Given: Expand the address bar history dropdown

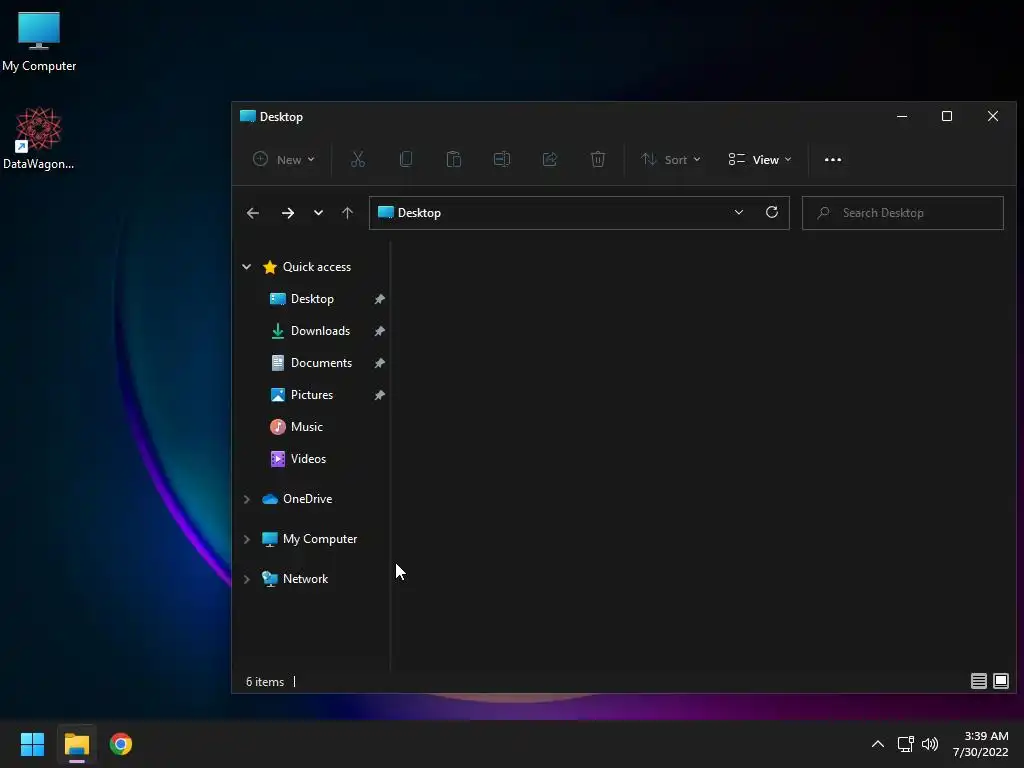Looking at the screenshot, I should [739, 212].
